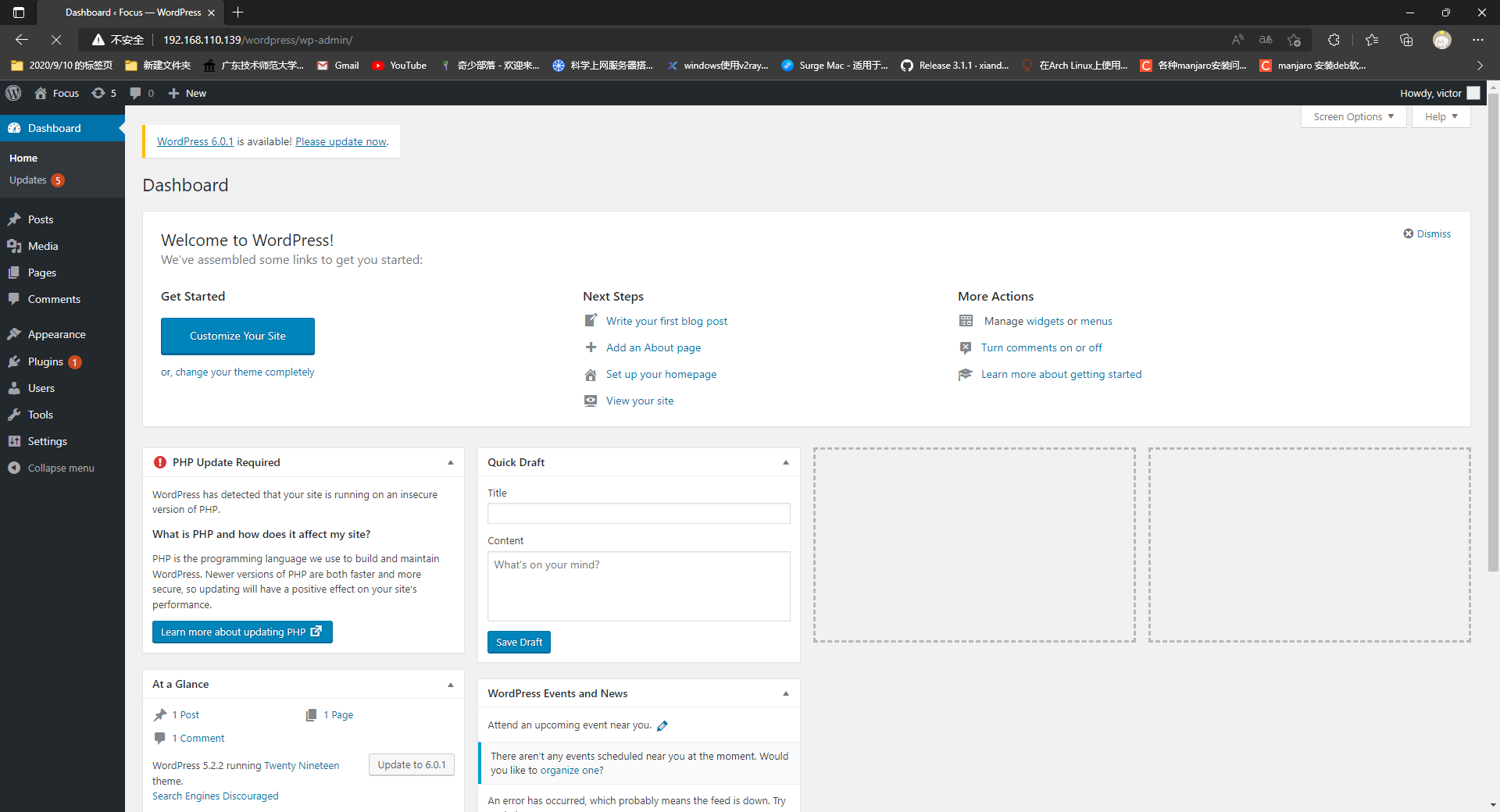Click victor's avatar in admin bar
Screen dimensions: 1500x812
[1473, 93]
